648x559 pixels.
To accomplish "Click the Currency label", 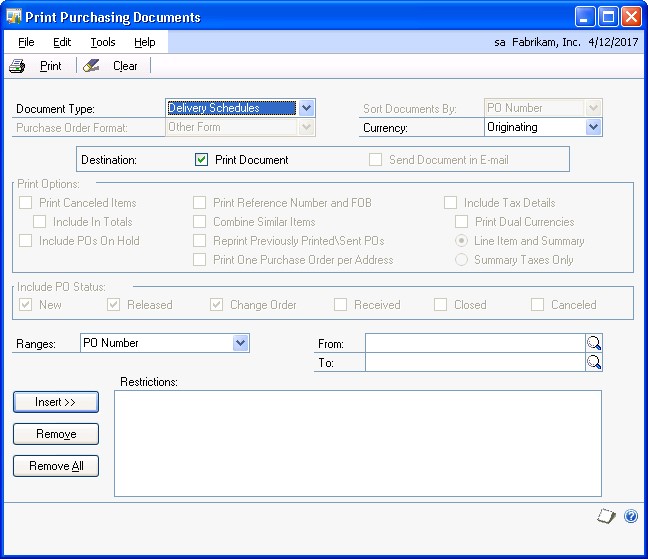I will pyautogui.click(x=385, y=128).
